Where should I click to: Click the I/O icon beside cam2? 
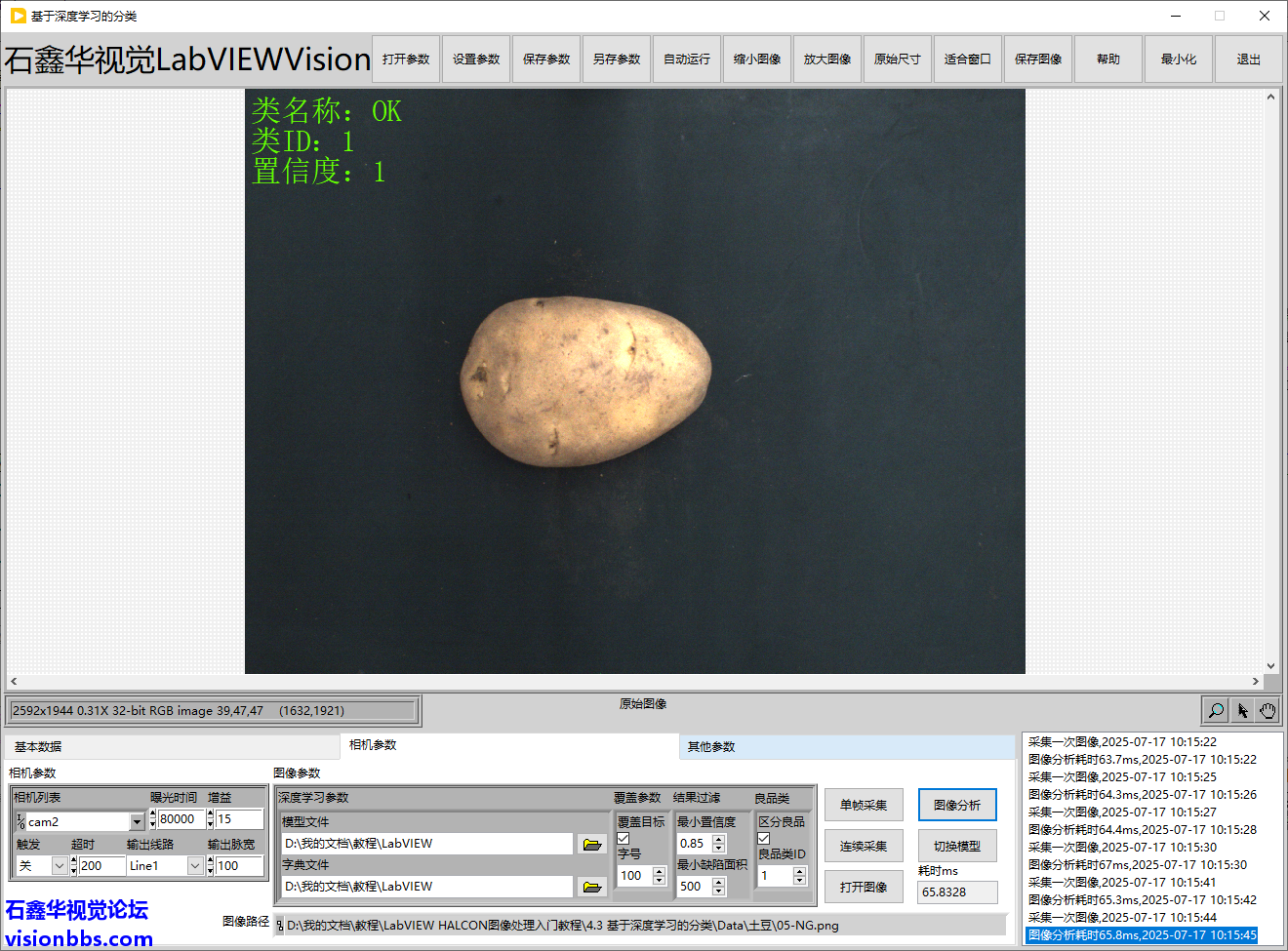(x=20, y=821)
